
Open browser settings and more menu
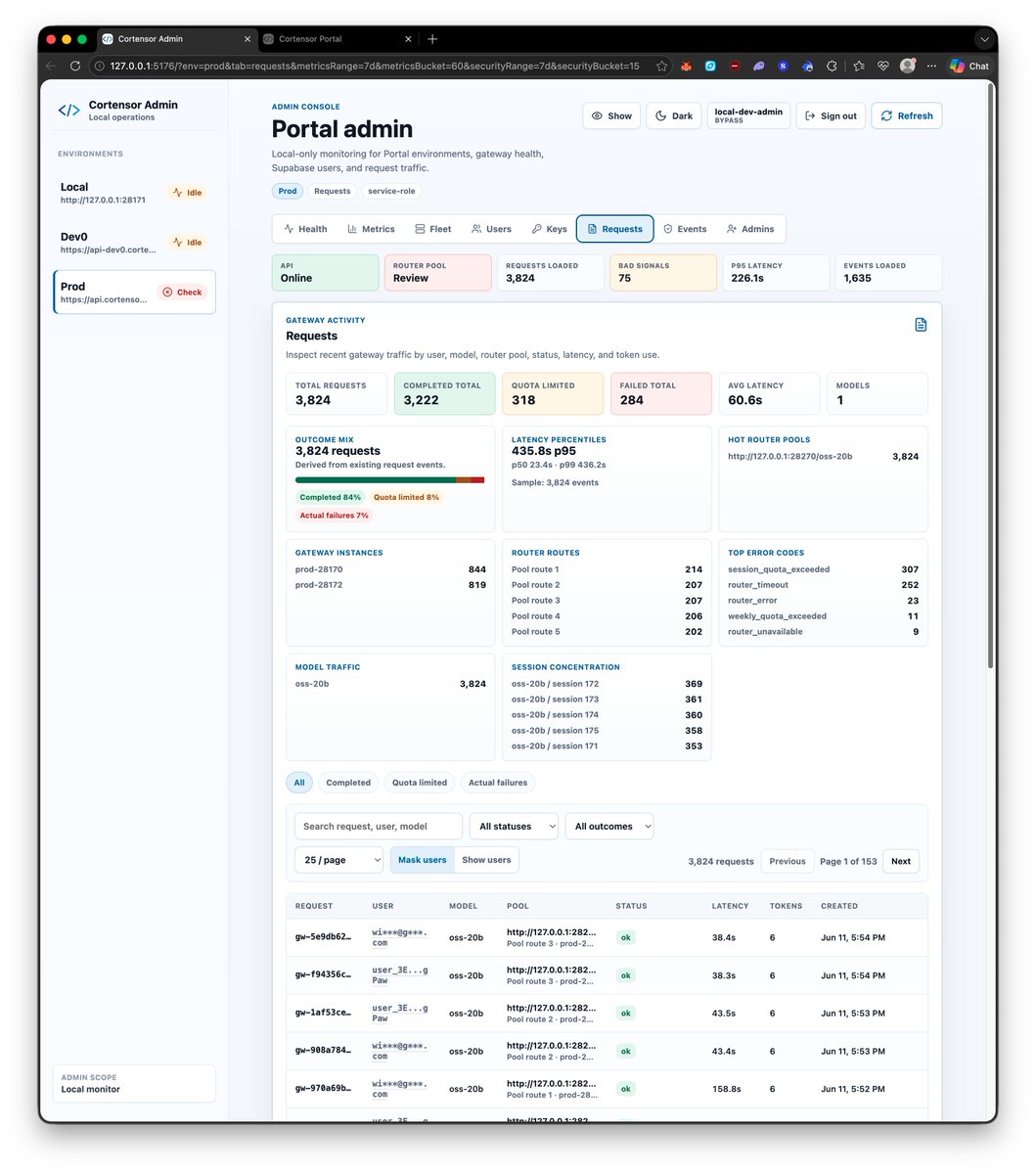pos(931,67)
